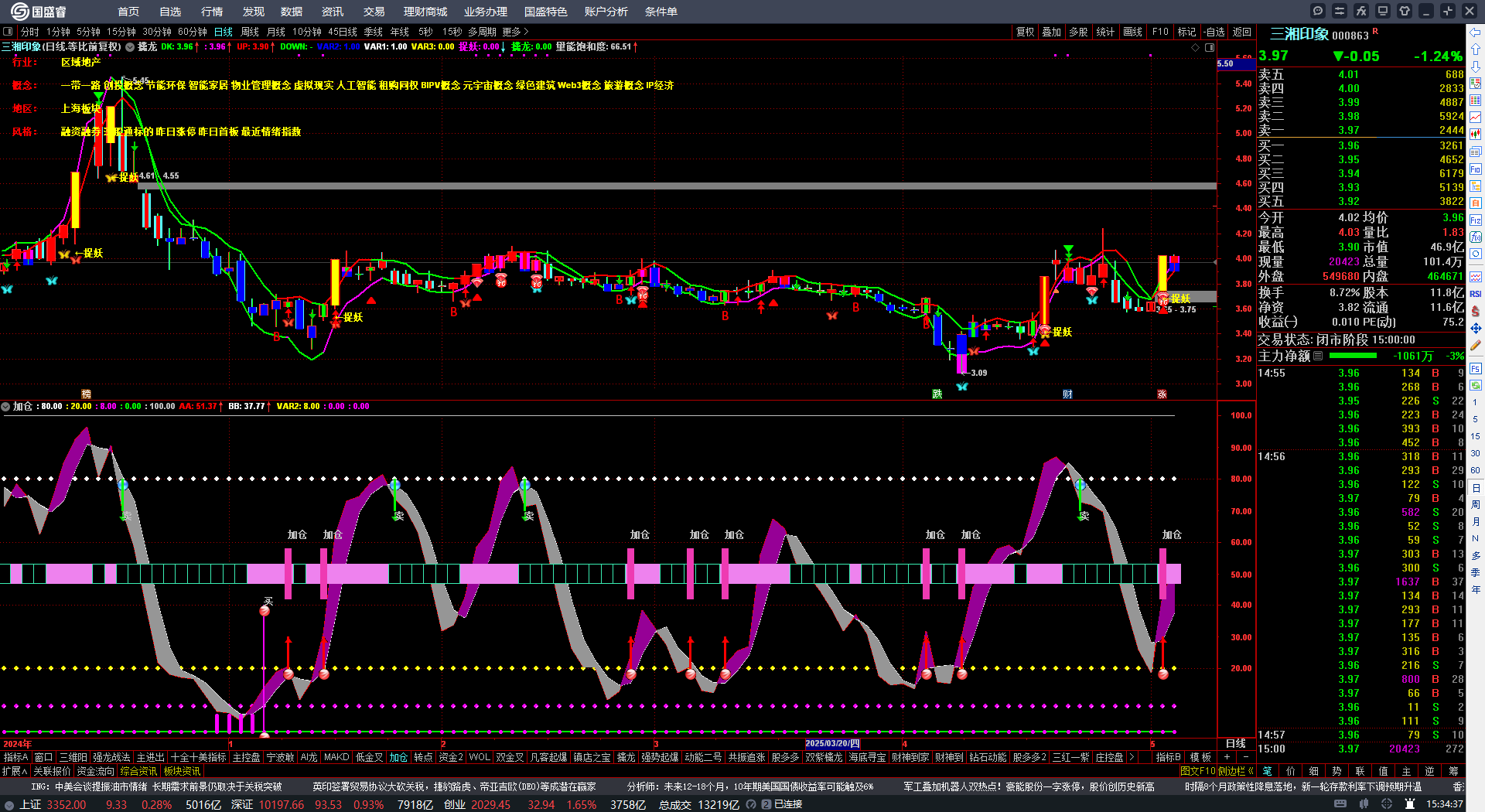
Task: Open 行情 menu
Action: tap(212, 12)
